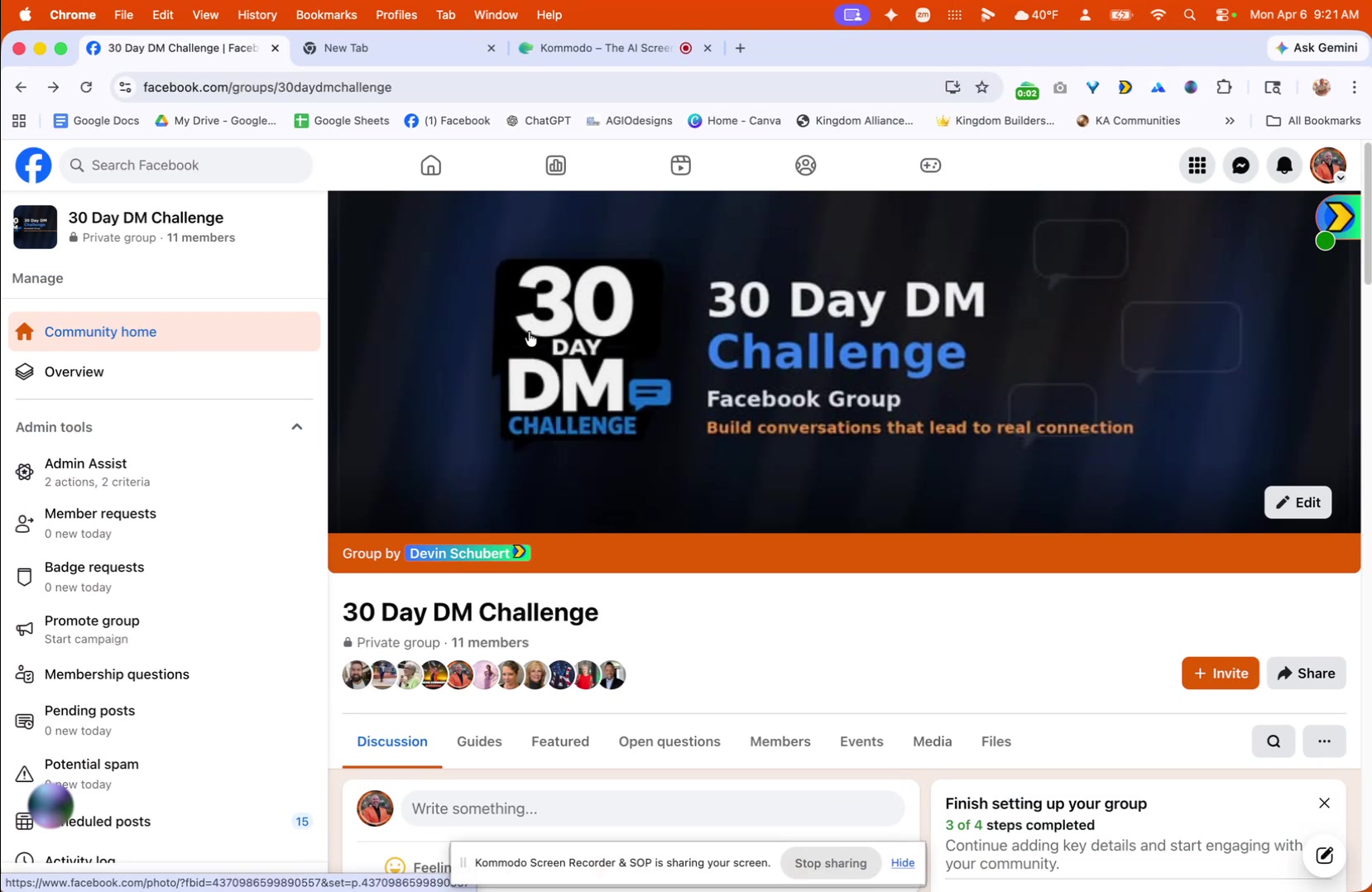Open the Facebook Home feed icon
Image resolution: width=1372 pixels, height=892 pixels.
(x=430, y=165)
